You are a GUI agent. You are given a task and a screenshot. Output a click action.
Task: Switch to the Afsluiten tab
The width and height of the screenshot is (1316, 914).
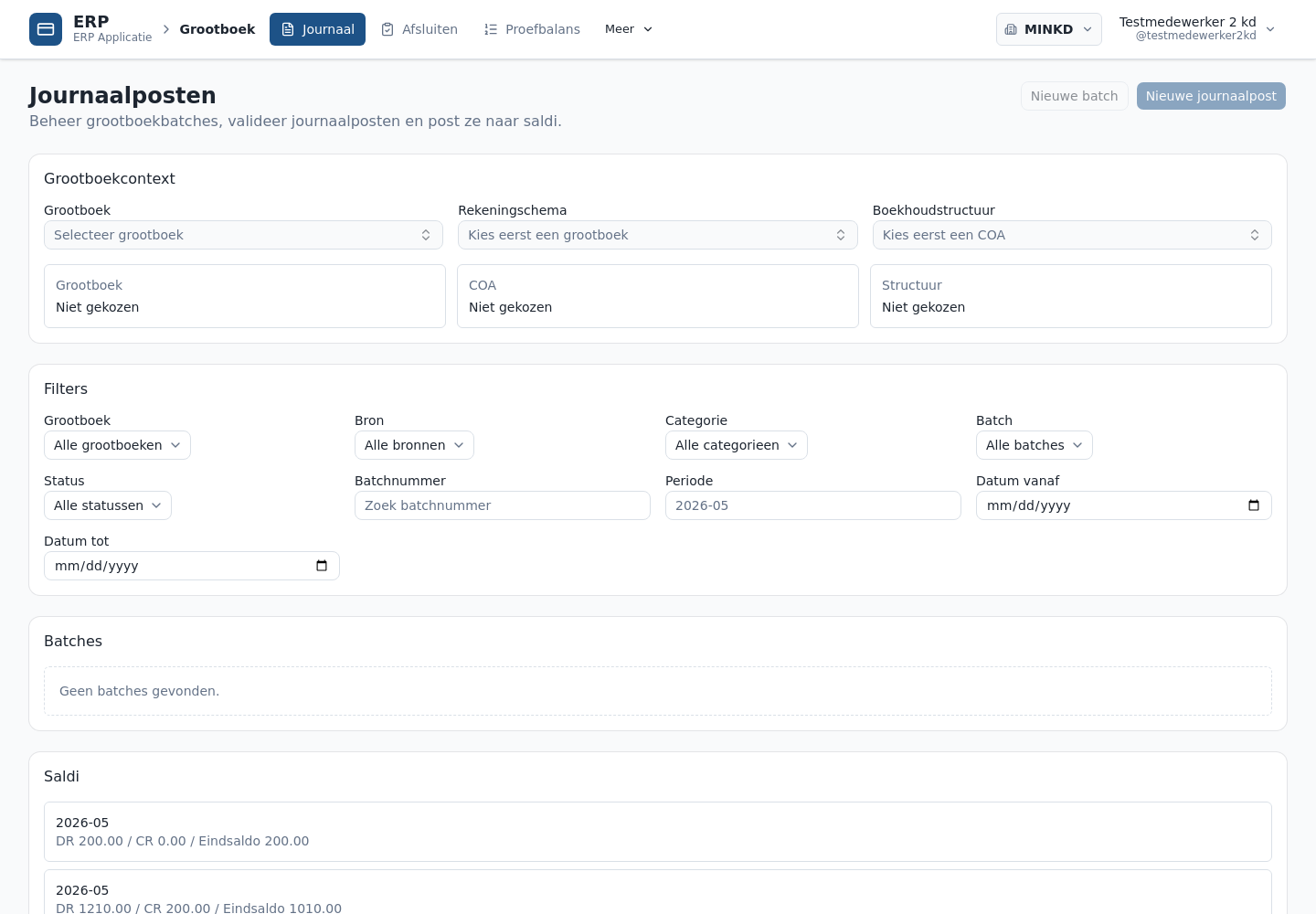(x=419, y=29)
